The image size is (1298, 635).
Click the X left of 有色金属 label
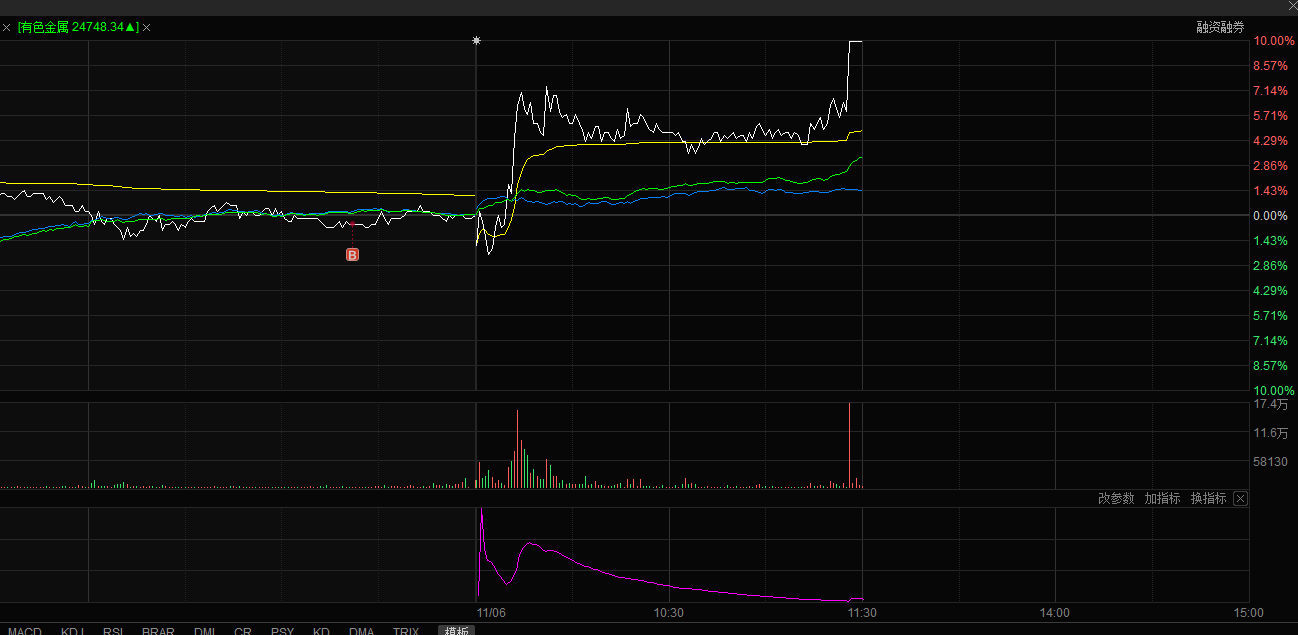[6, 27]
